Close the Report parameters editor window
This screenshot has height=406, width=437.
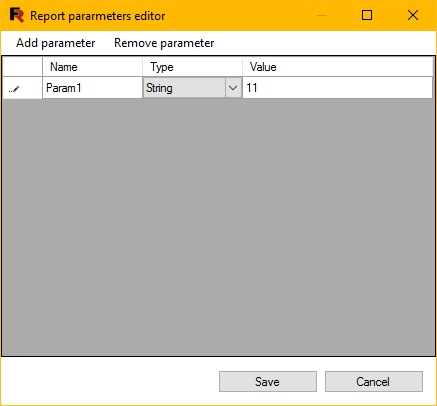[413, 15]
